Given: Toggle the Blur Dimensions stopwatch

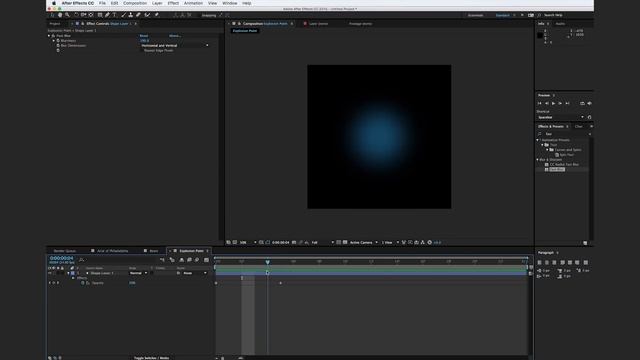Looking at the screenshot, I should (x=58, y=46).
